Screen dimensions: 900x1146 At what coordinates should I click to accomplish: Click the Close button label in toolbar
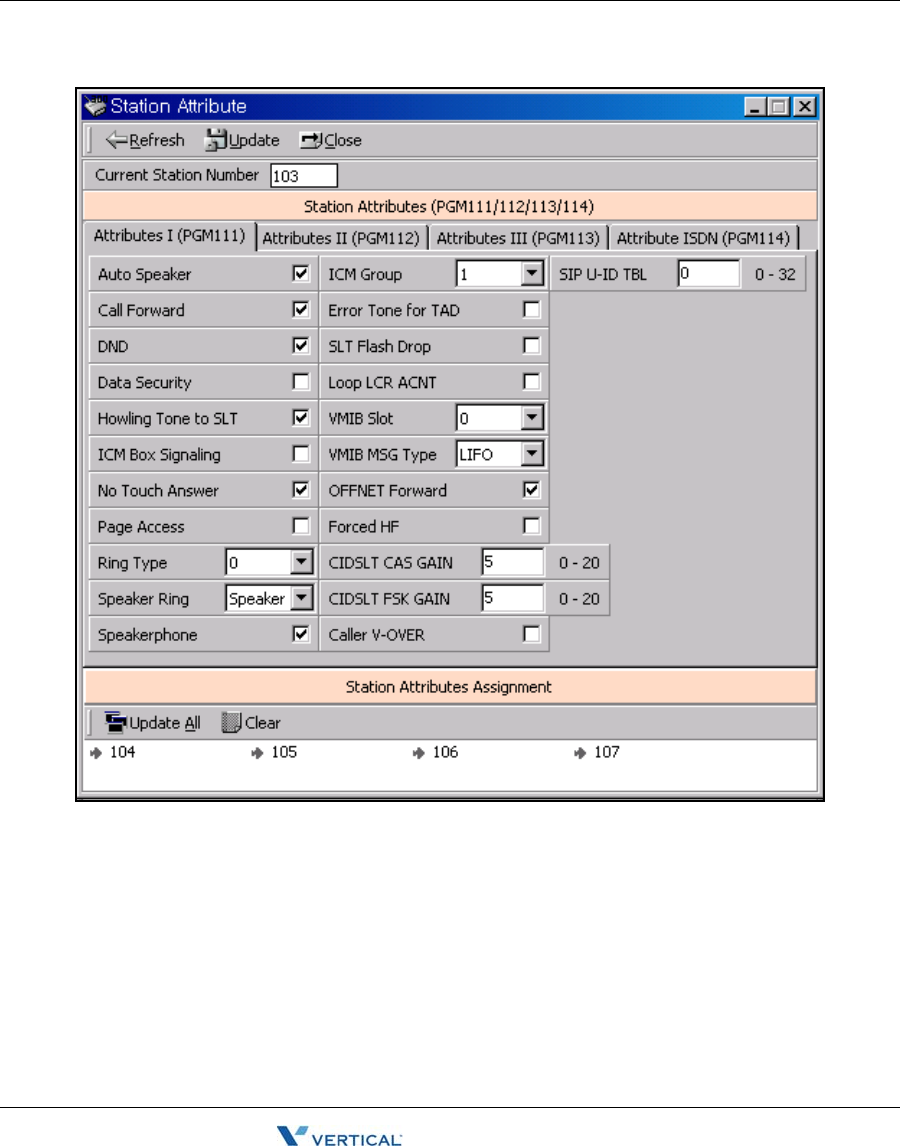[343, 140]
